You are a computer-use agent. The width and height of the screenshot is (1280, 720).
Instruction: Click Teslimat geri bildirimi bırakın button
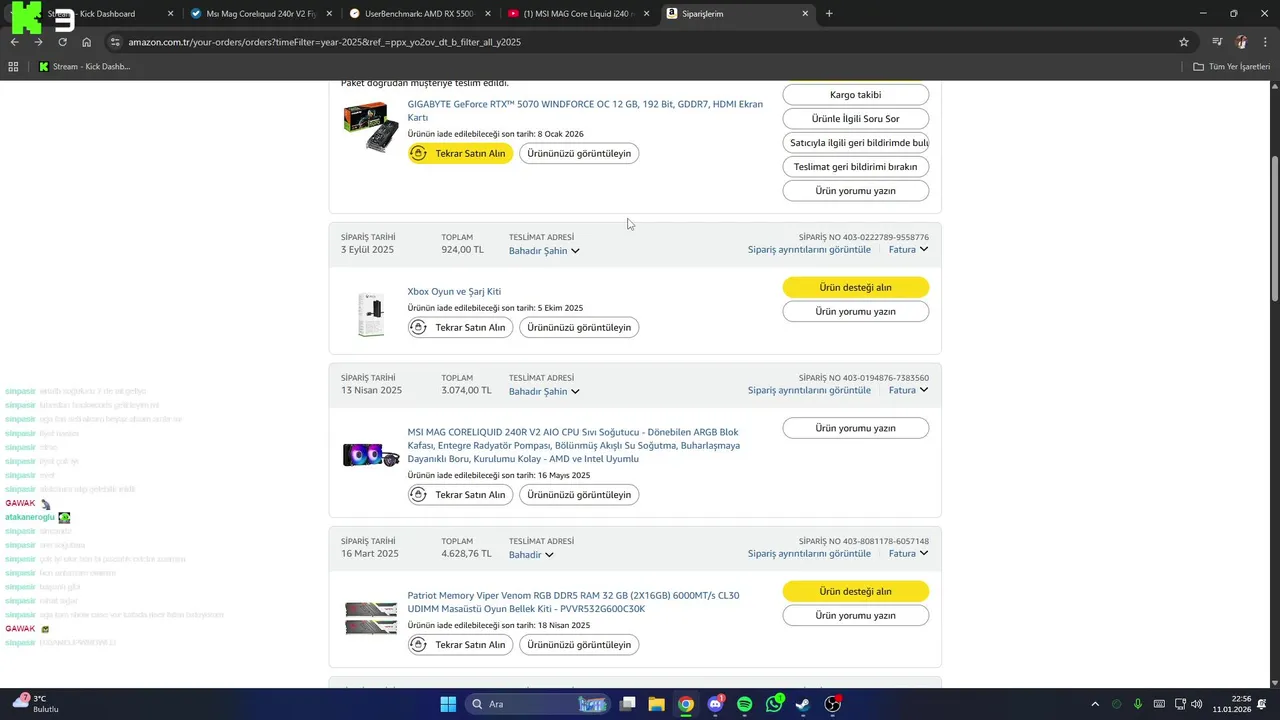pyautogui.click(x=856, y=167)
